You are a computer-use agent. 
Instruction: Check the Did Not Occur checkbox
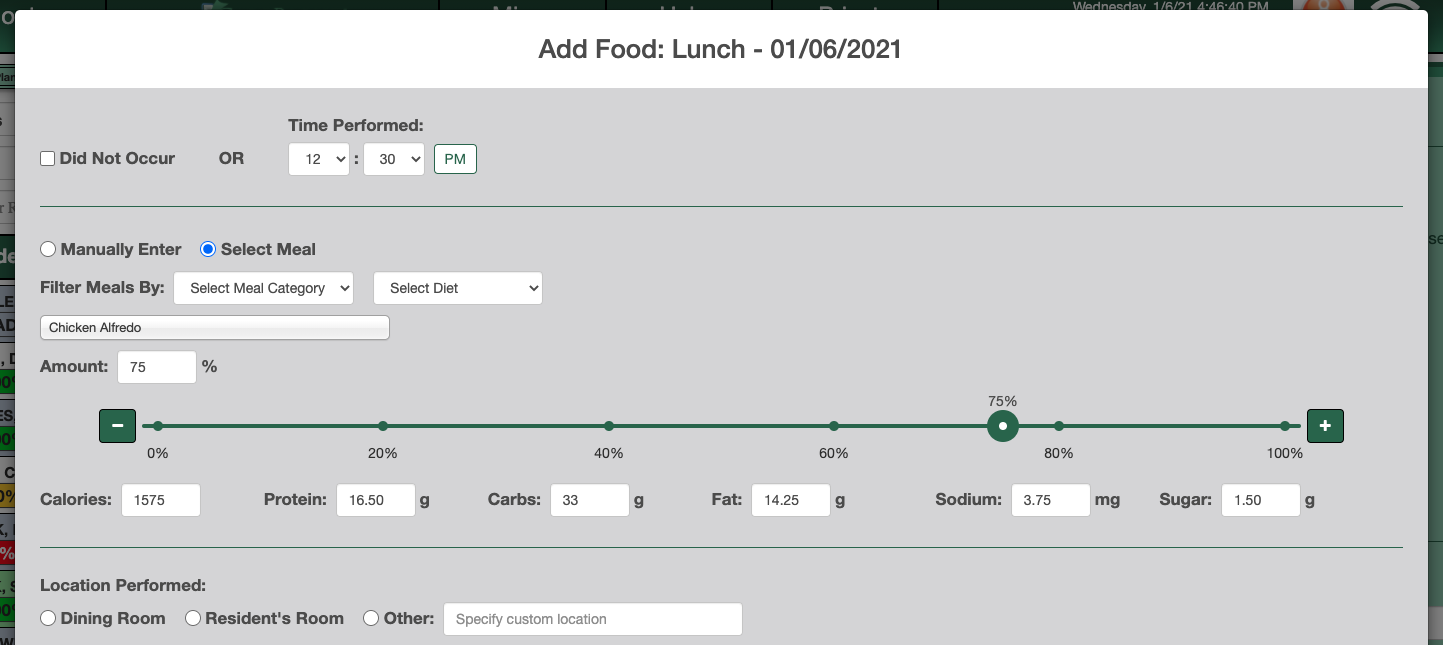pos(47,159)
